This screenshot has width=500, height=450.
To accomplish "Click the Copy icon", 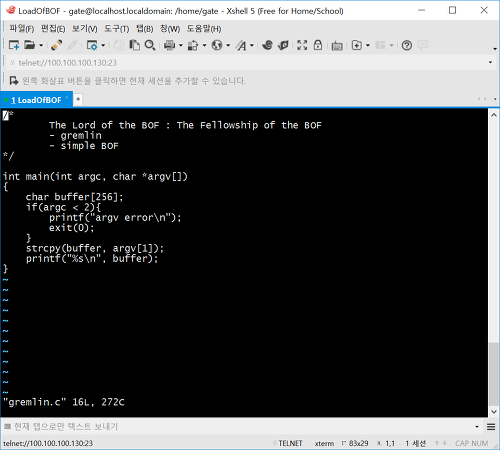I will click(119, 45).
